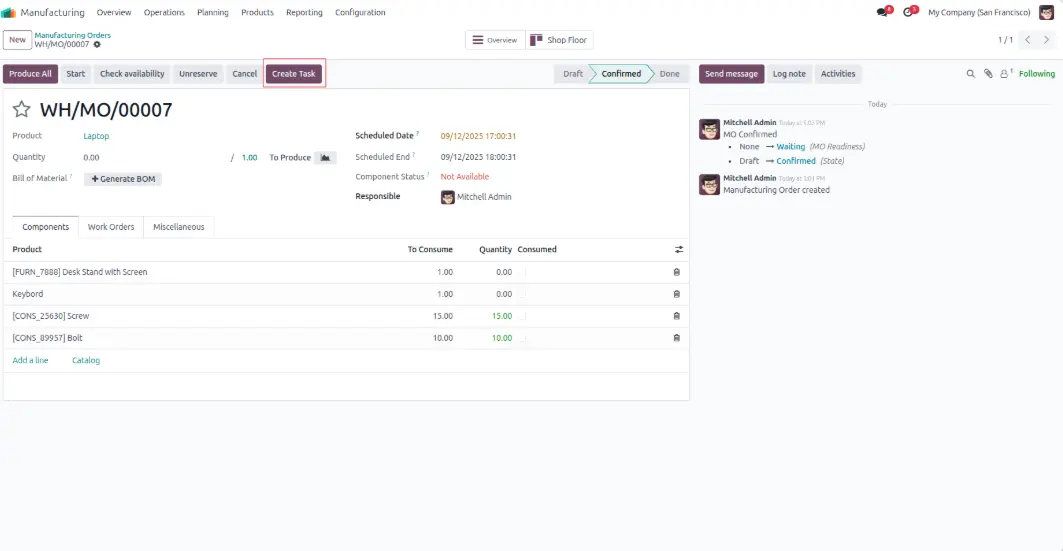Open attachments via paperclip icon
Viewport: 1063px width, 551px height.
pos(988,74)
